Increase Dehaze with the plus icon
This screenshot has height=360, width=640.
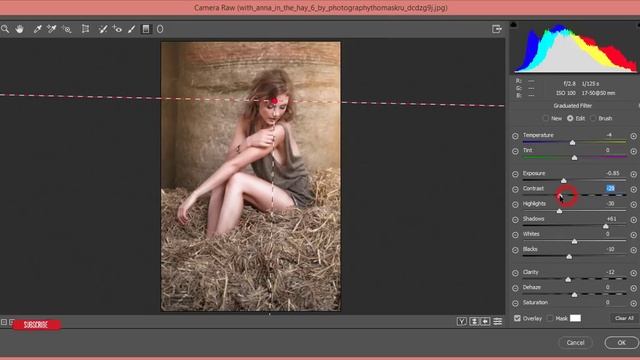(x=633, y=288)
